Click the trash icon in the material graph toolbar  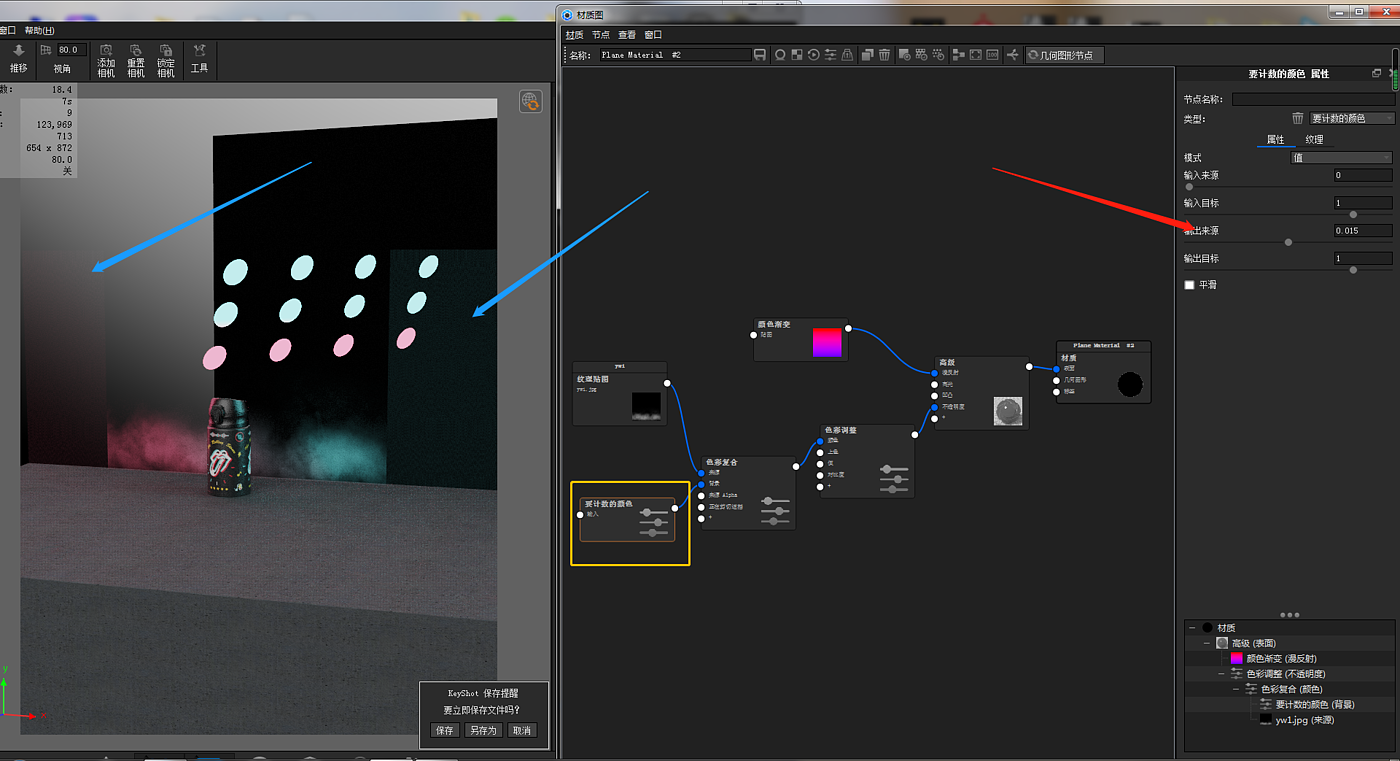pos(884,55)
